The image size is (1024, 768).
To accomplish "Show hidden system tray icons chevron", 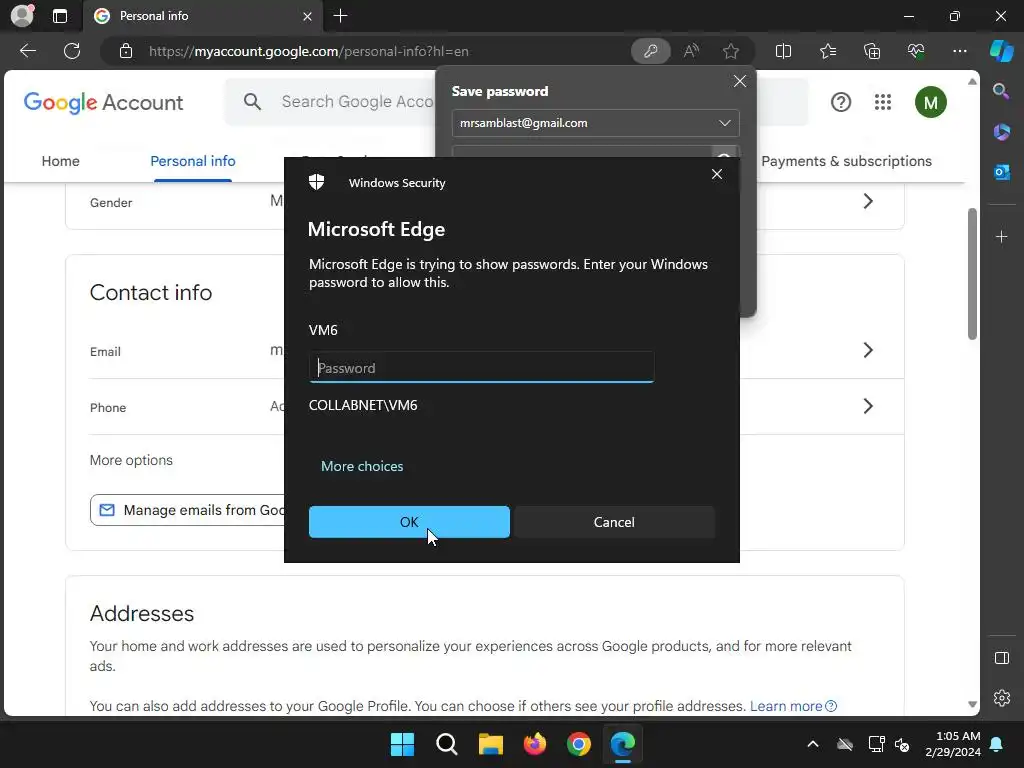I will [813, 744].
